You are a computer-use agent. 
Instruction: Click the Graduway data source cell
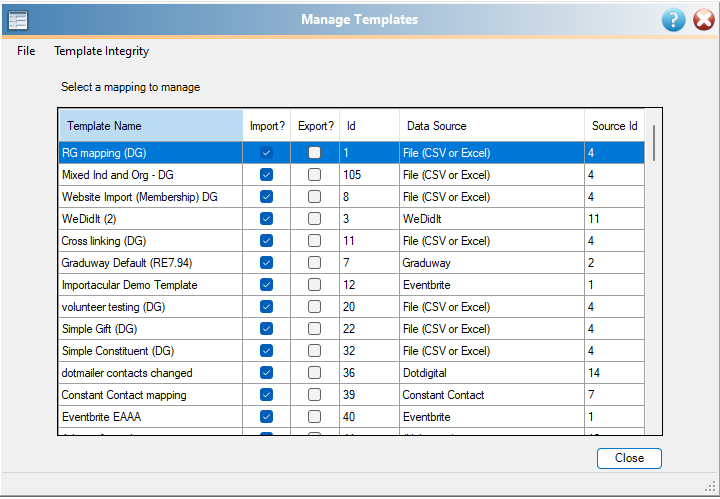[x=492, y=263]
